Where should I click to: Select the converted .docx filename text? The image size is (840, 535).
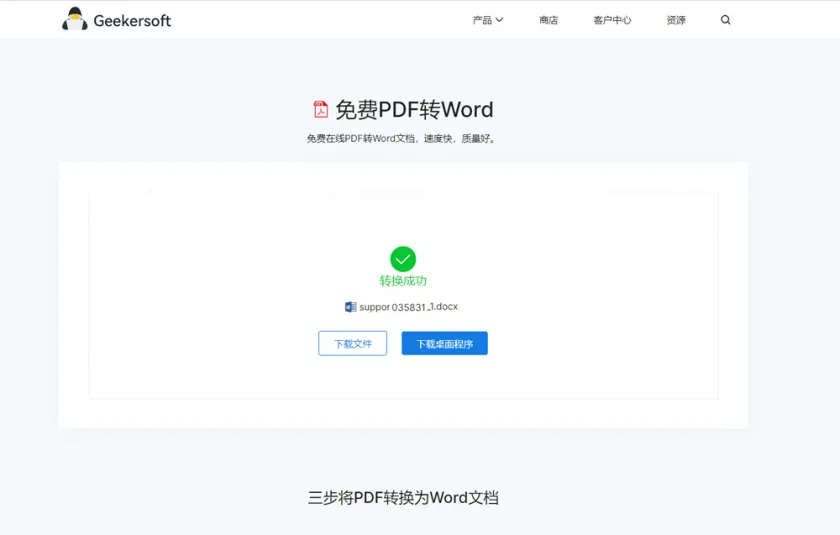[409, 307]
